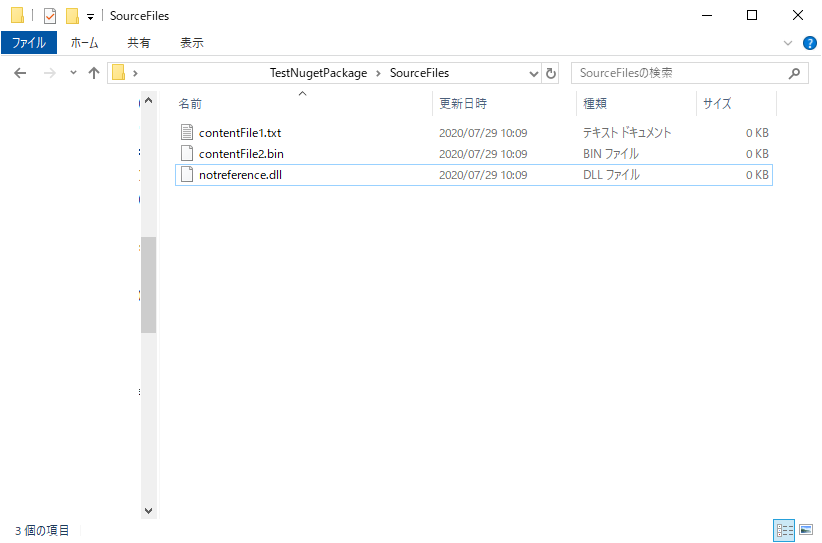This screenshot has width=822, height=543.
Task: Click SourceFiles in the address path
Action: pyautogui.click(x=419, y=73)
